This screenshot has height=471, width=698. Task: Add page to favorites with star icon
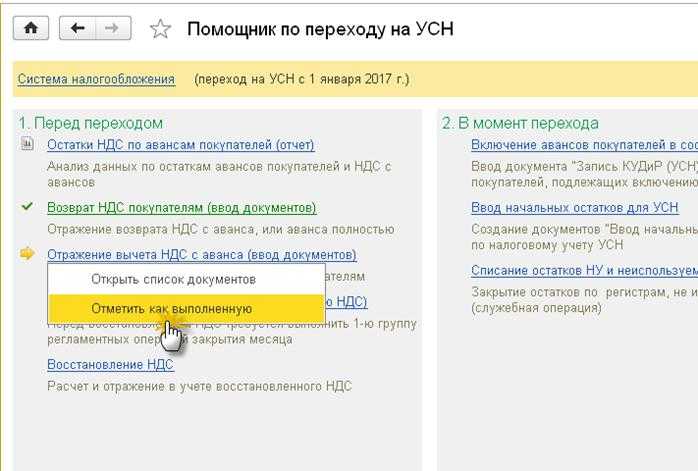160,29
